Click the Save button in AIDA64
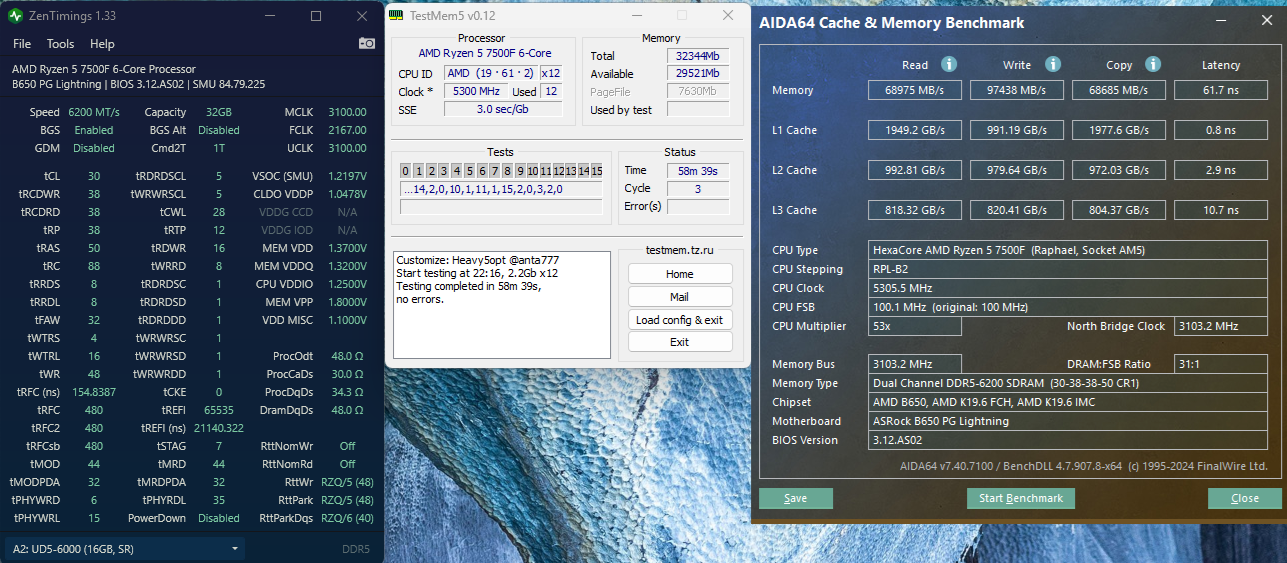 click(x=796, y=498)
